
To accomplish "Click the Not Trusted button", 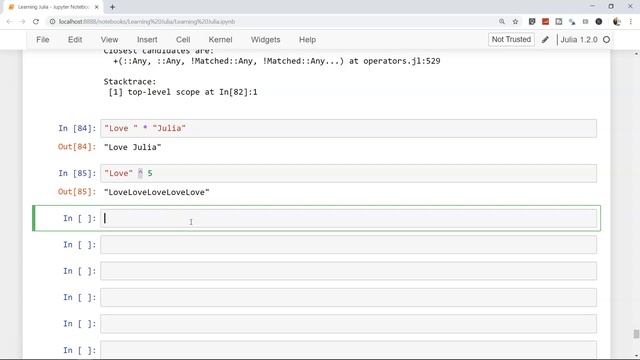I will [511, 39].
